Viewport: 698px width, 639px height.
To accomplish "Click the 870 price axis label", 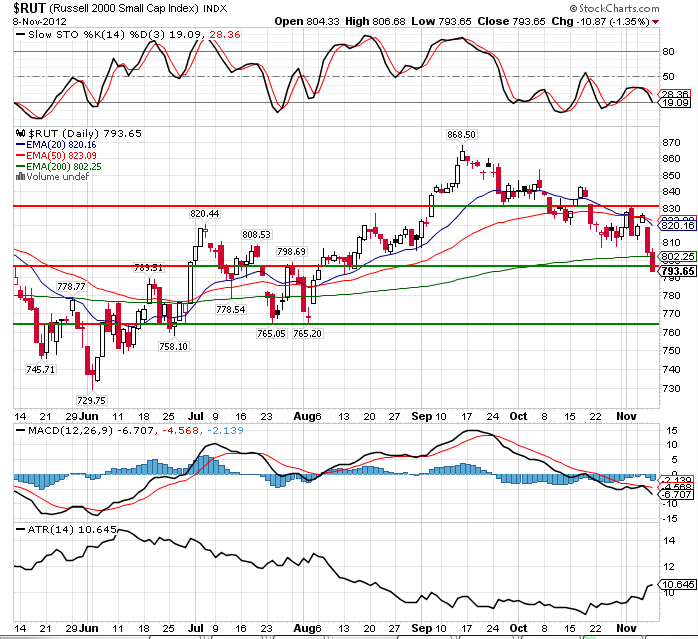I will pos(671,142).
